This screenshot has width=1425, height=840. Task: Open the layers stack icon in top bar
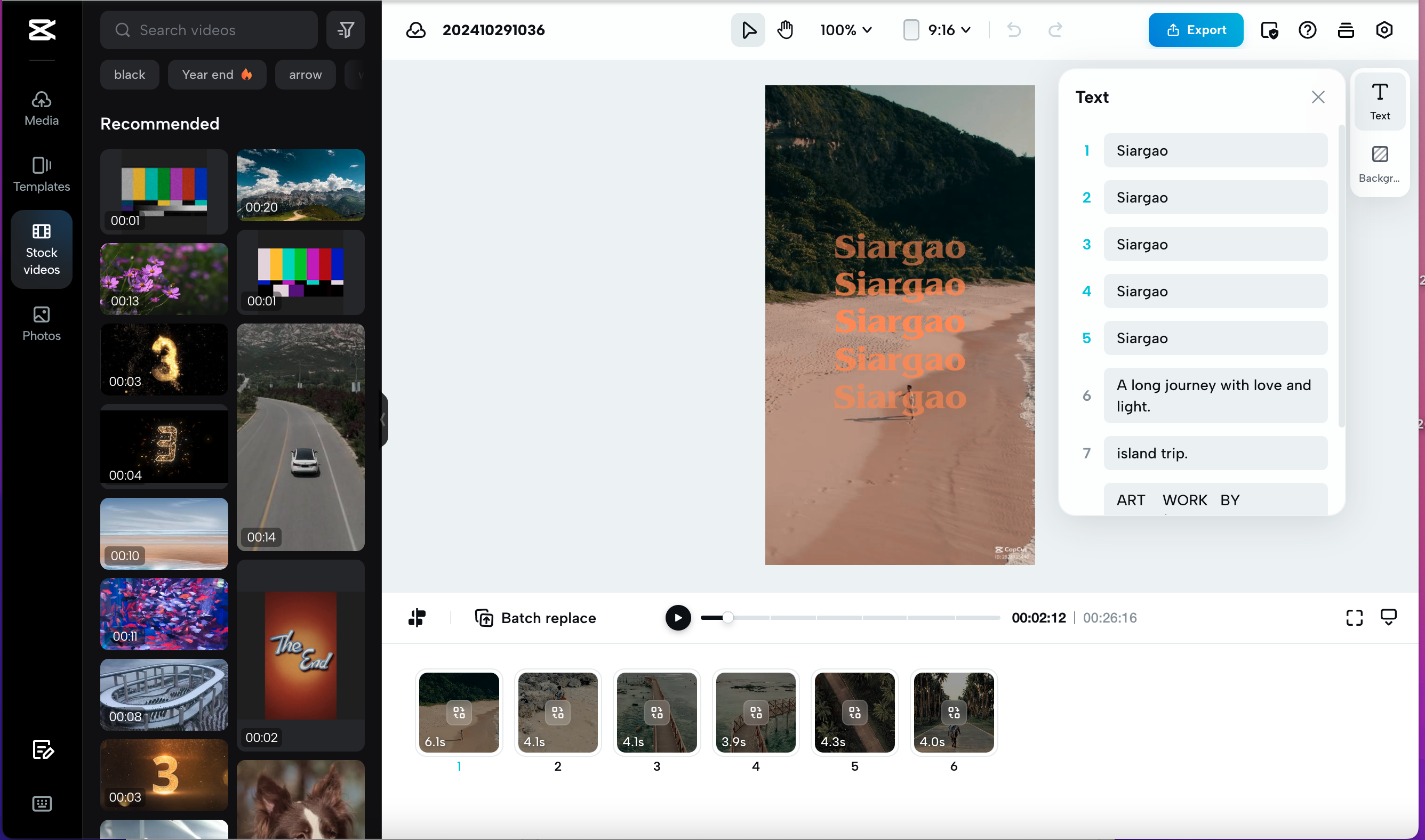click(x=1346, y=30)
